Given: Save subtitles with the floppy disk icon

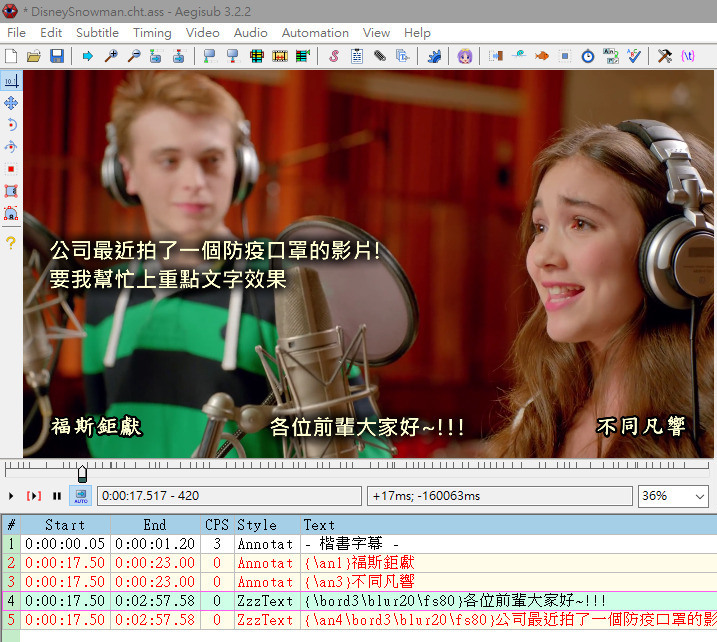Looking at the screenshot, I should pos(57,56).
